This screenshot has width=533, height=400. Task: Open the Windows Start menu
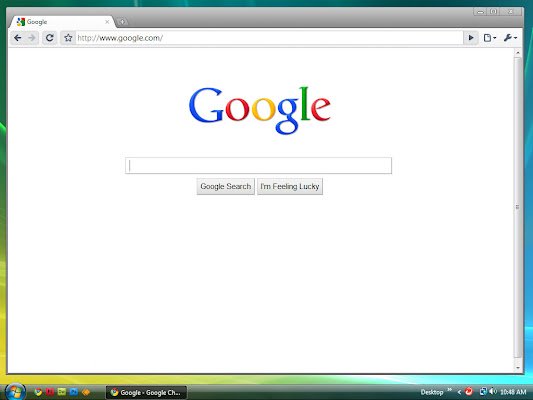click(15, 392)
